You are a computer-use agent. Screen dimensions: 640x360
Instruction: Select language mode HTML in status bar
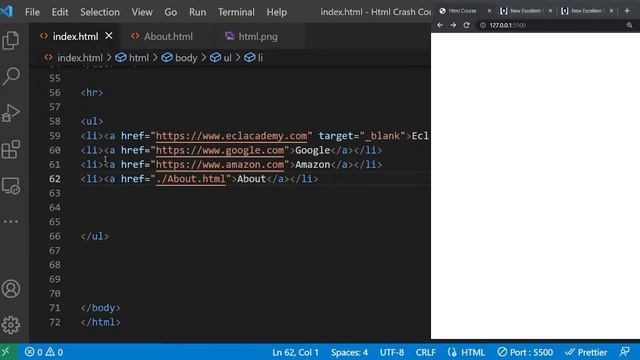[x=472, y=352]
